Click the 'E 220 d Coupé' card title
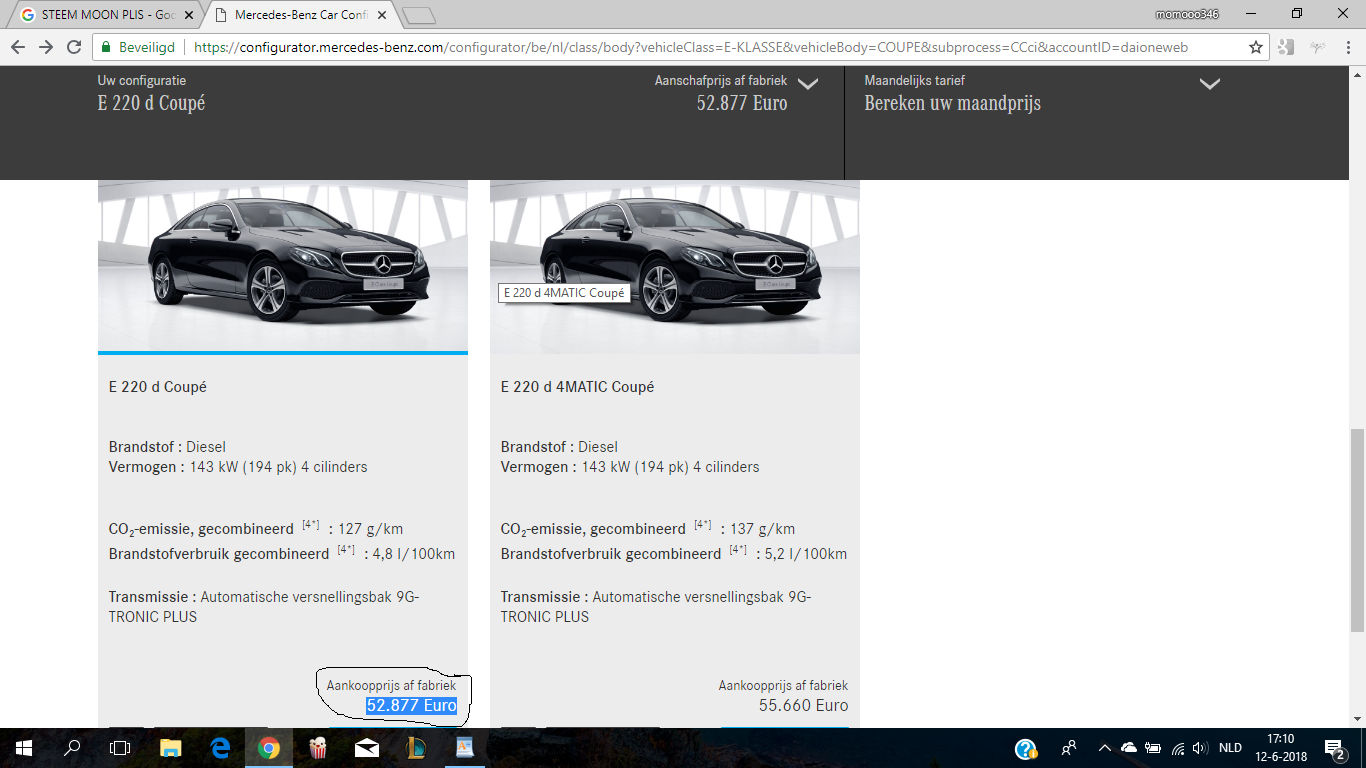Viewport: 1366px width, 768px height. (x=158, y=387)
